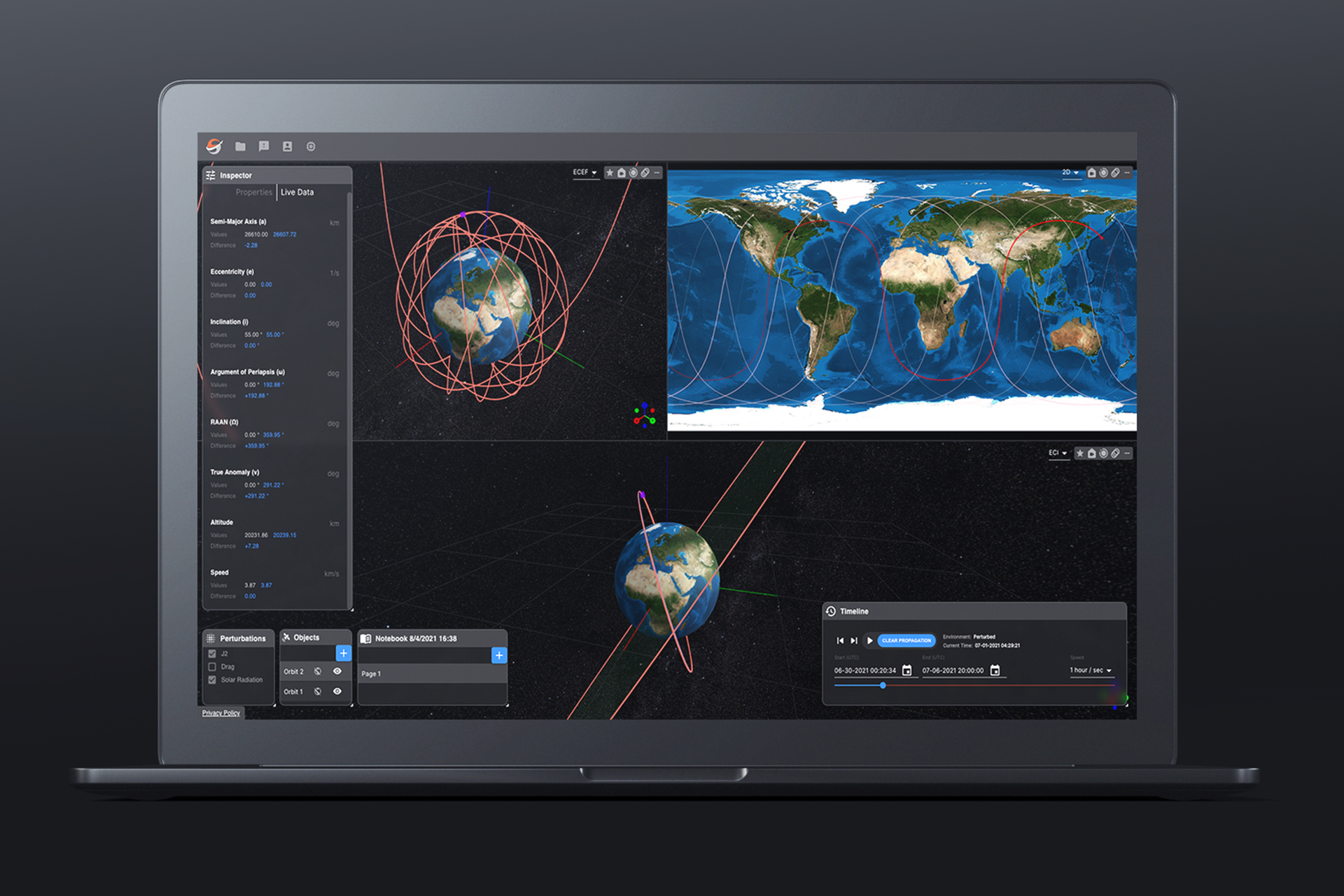Click the RAAN (Ω) label
Screen dimensions: 1344x896
point(224,423)
